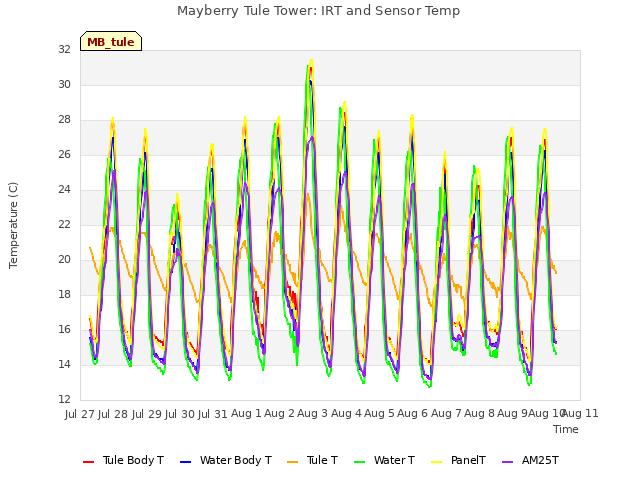Click the y-axis tick value 16
The image size is (640, 480).
(64, 329)
